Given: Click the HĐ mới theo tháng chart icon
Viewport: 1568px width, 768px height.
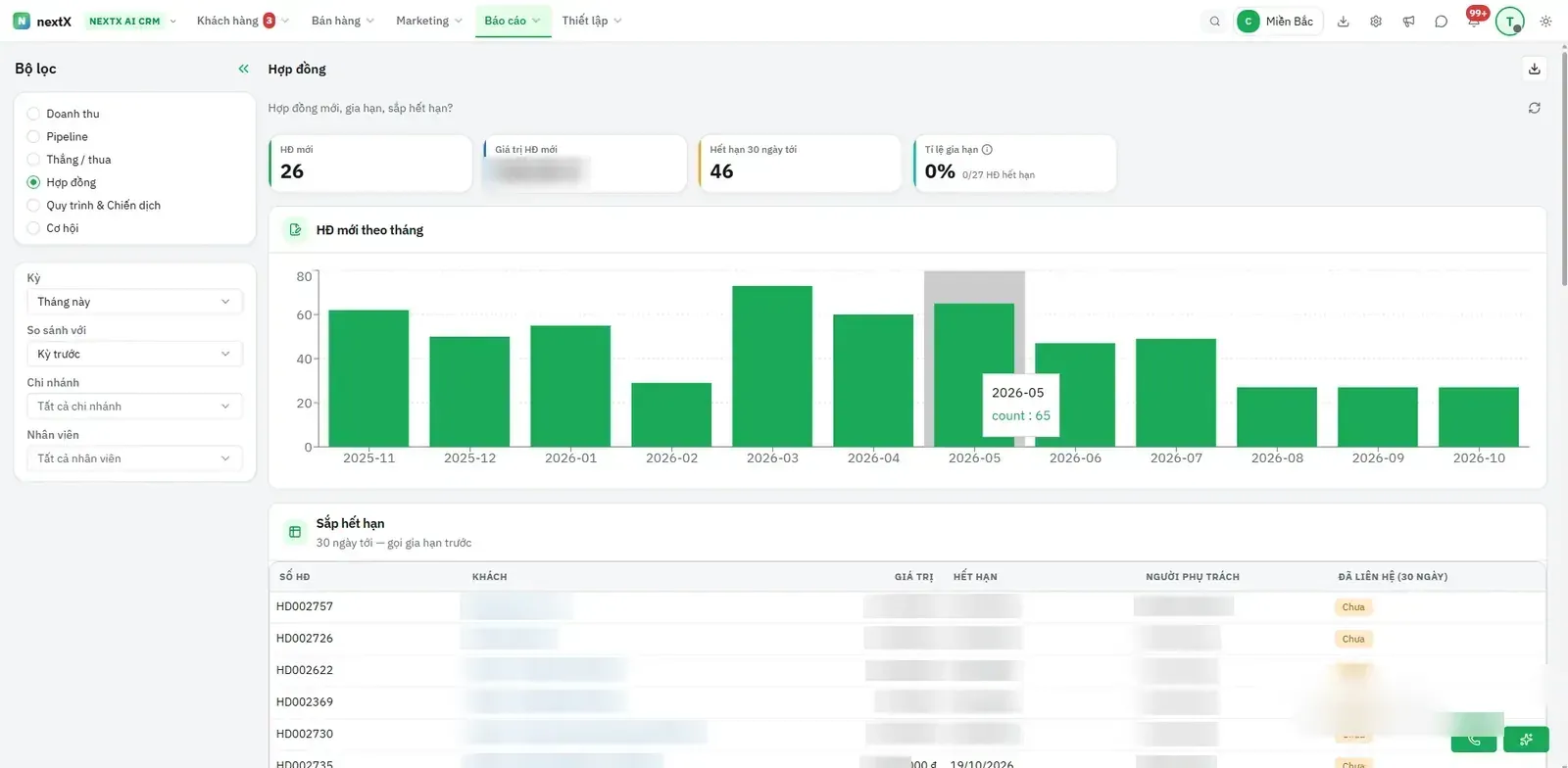Looking at the screenshot, I should pyautogui.click(x=295, y=230).
